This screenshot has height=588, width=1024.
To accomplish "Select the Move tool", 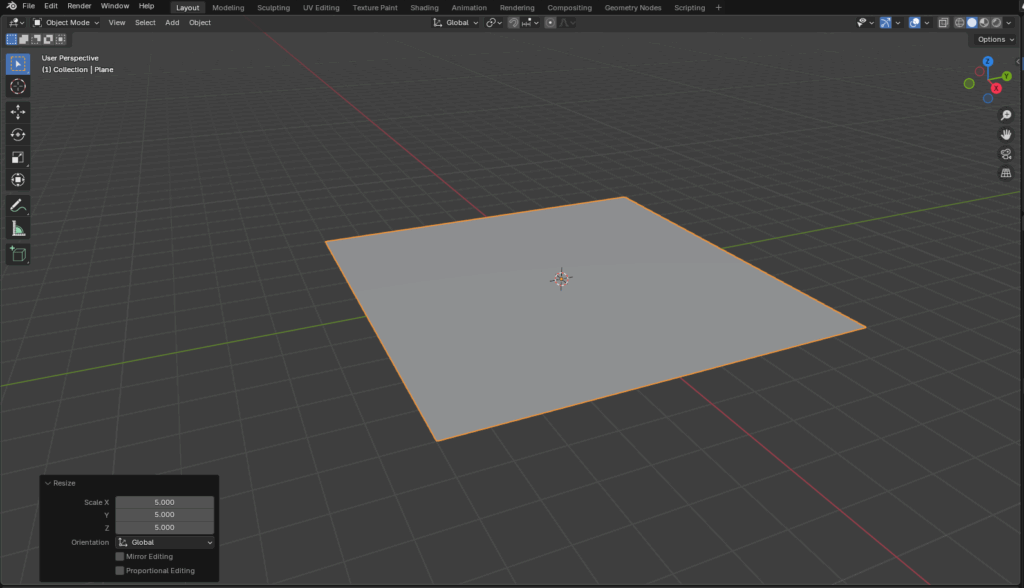I will [18, 112].
